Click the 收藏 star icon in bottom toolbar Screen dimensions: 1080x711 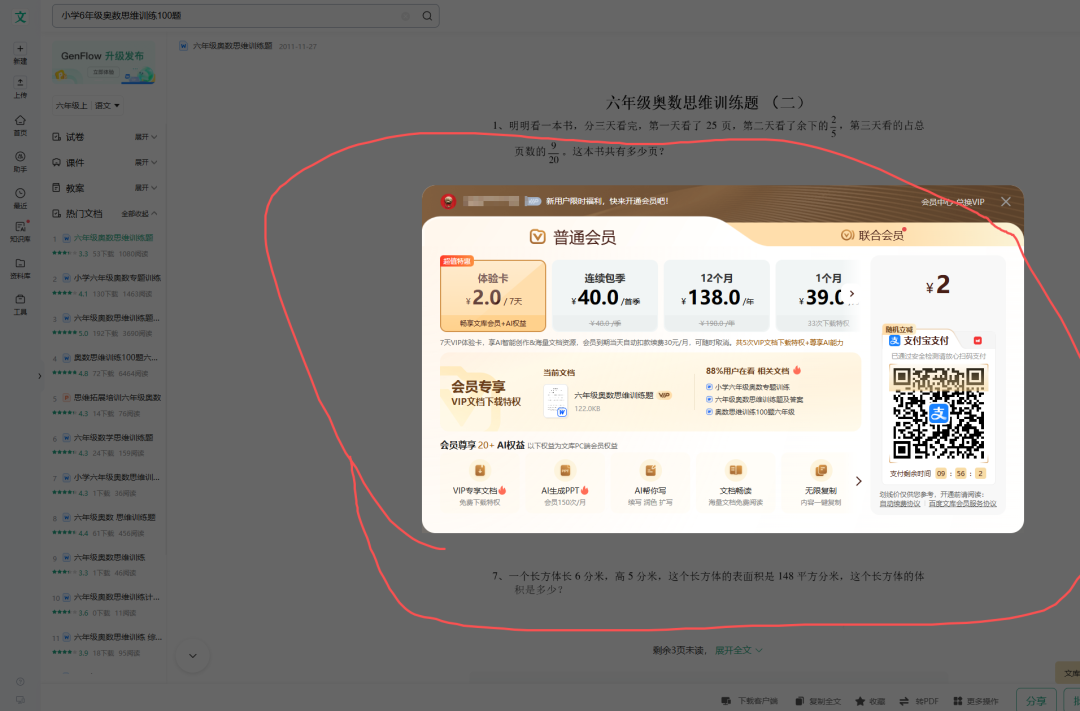(860, 700)
